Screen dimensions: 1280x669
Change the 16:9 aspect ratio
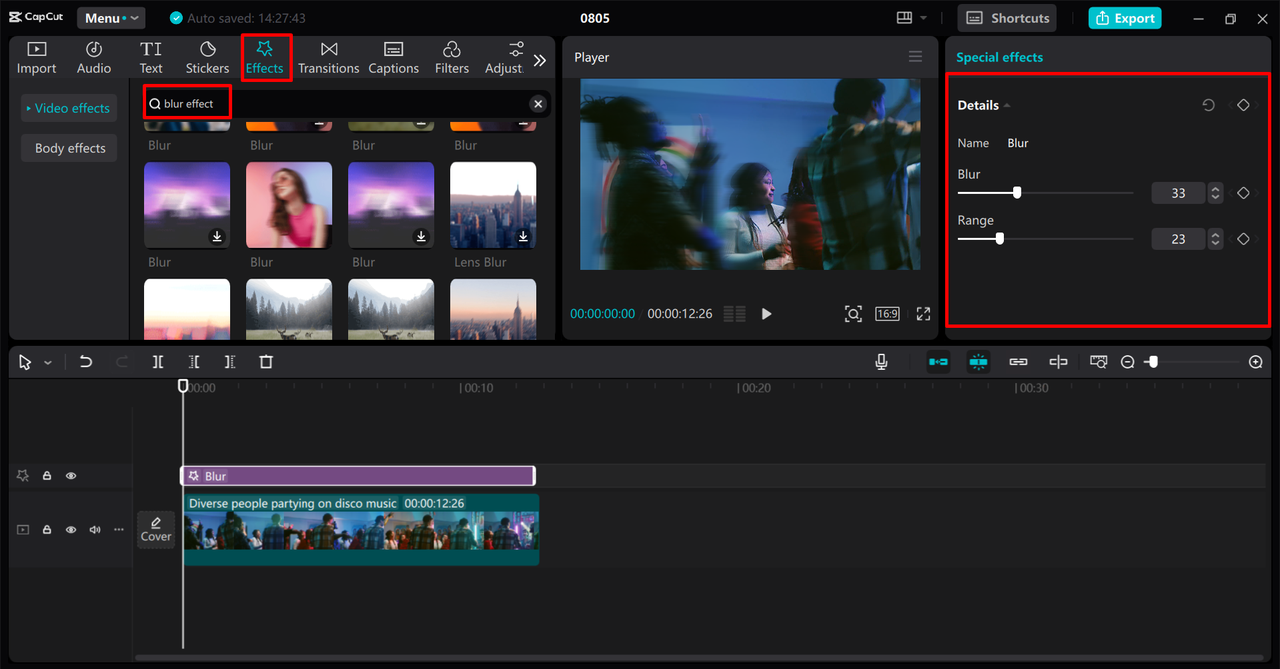point(887,314)
